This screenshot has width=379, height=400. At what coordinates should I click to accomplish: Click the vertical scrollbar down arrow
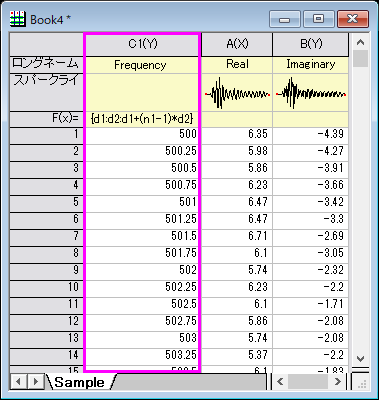tap(360, 359)
